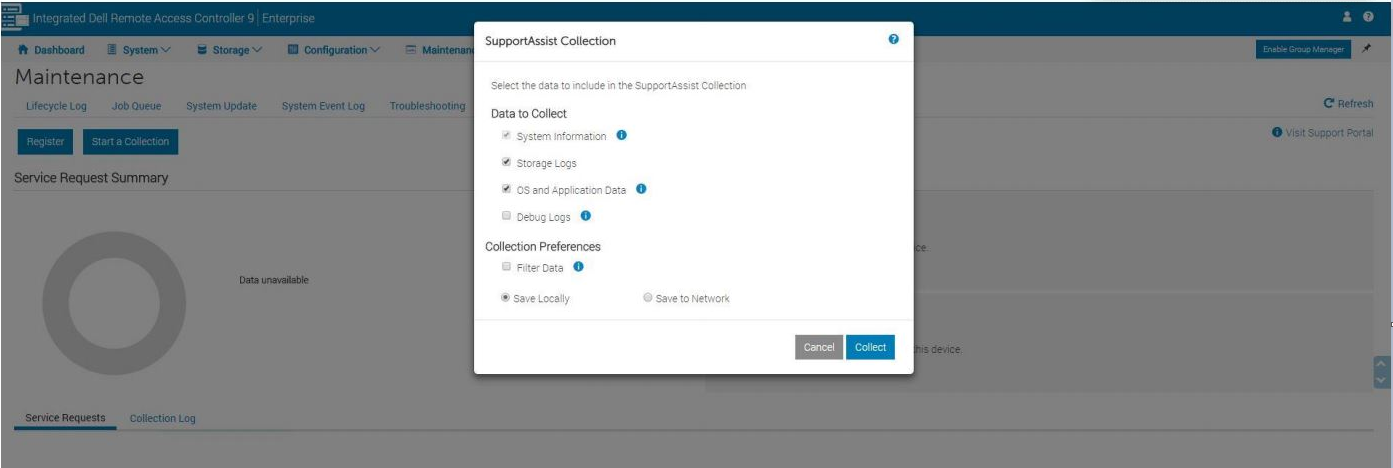Image resolution: width=1393 pixels, height=468 pixels.
Task: Click info icon beside OS and Application Data
Action: (x=641, y=189)
